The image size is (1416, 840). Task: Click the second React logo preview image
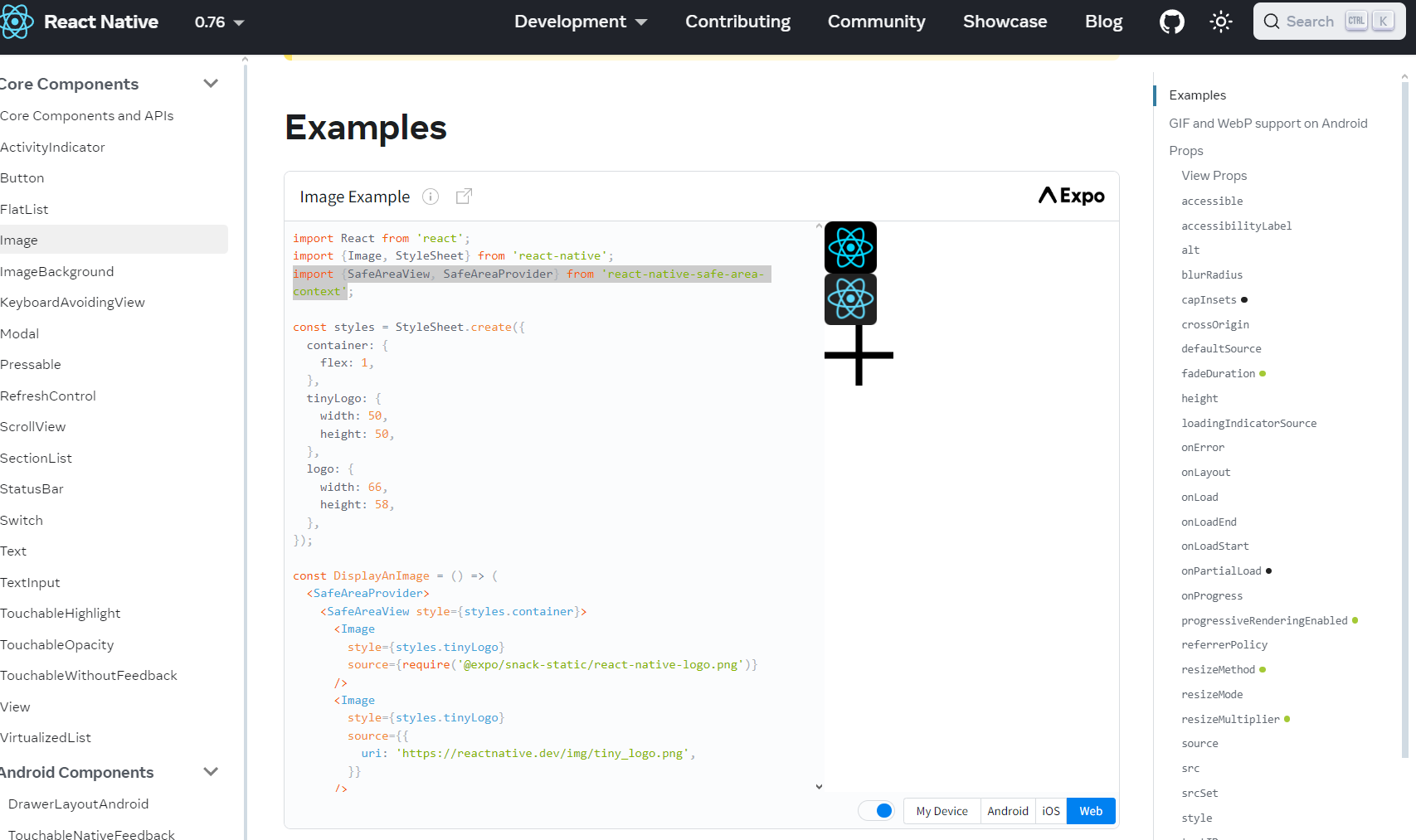pyautogui.click(x=850, y=299)
